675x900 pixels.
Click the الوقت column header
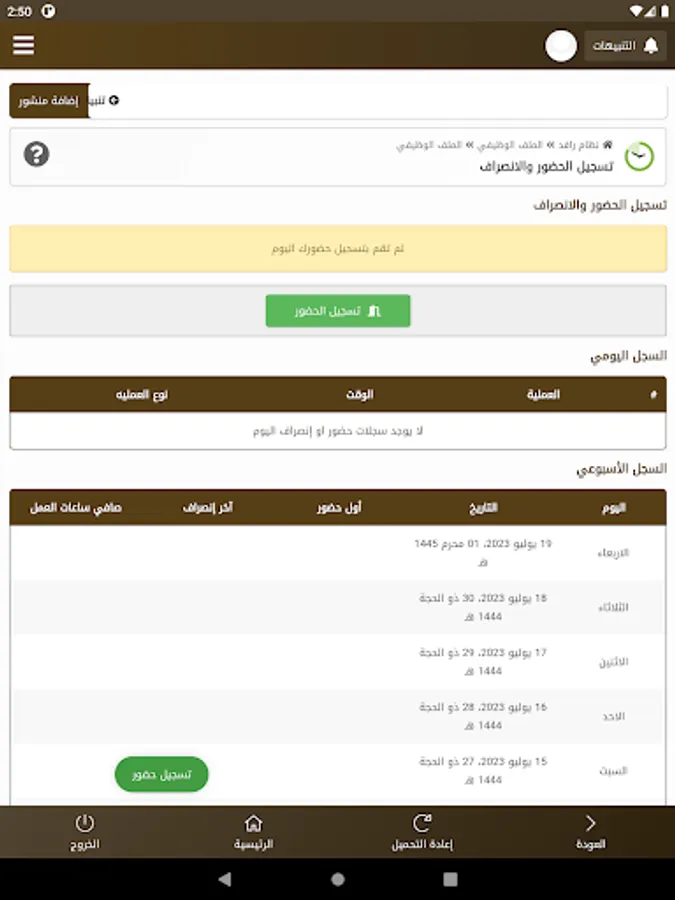pyautogui.click(x=359, y=394)
